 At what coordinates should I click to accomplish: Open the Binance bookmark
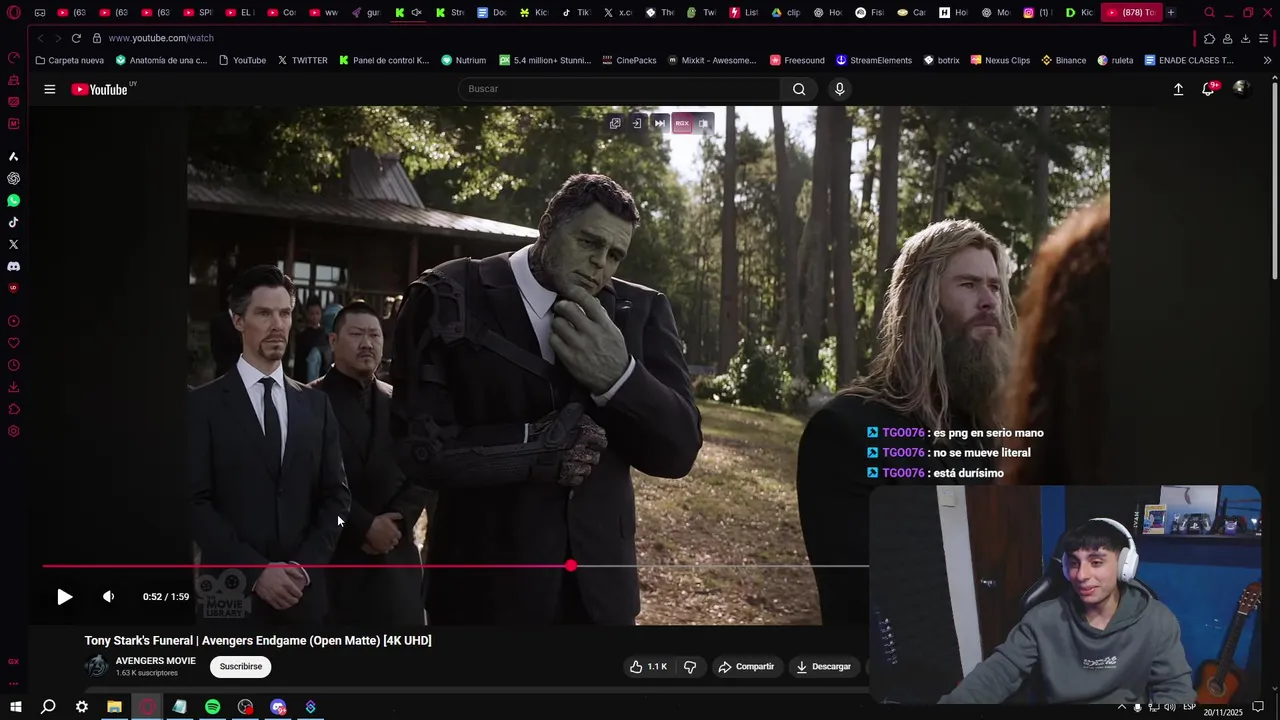(x=1063, y=60)
